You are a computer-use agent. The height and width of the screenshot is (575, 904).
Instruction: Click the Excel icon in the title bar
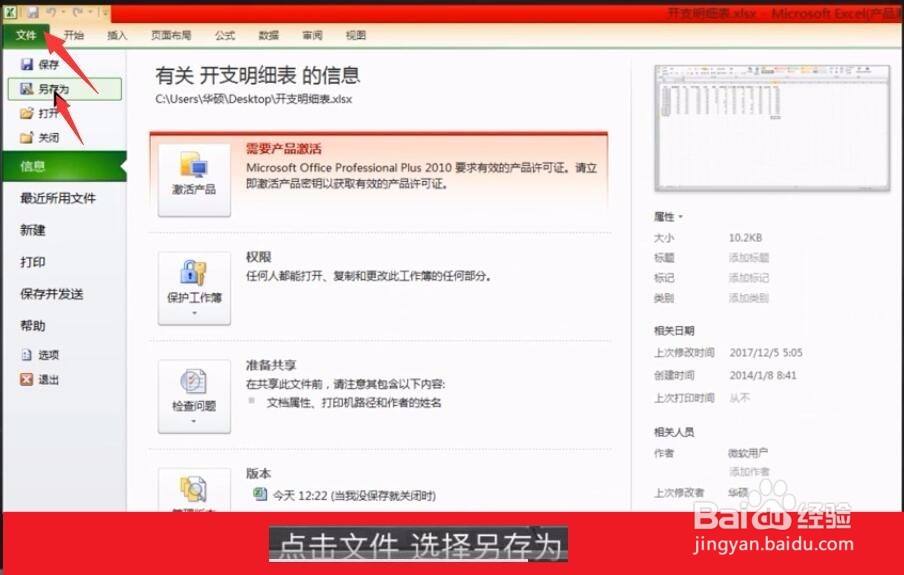(x=9, y=12)
